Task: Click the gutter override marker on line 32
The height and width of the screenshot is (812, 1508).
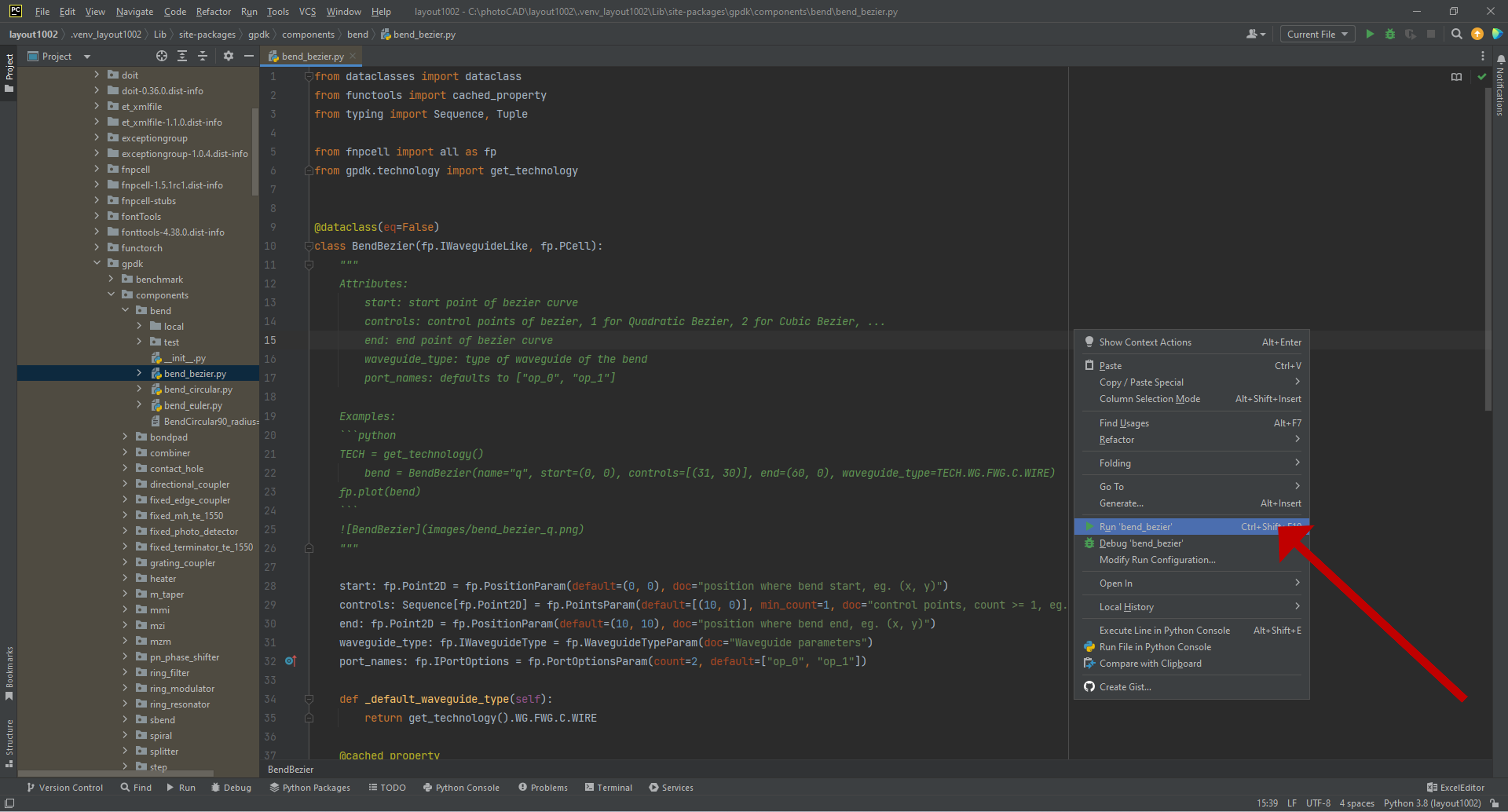Action: point(290,661)
